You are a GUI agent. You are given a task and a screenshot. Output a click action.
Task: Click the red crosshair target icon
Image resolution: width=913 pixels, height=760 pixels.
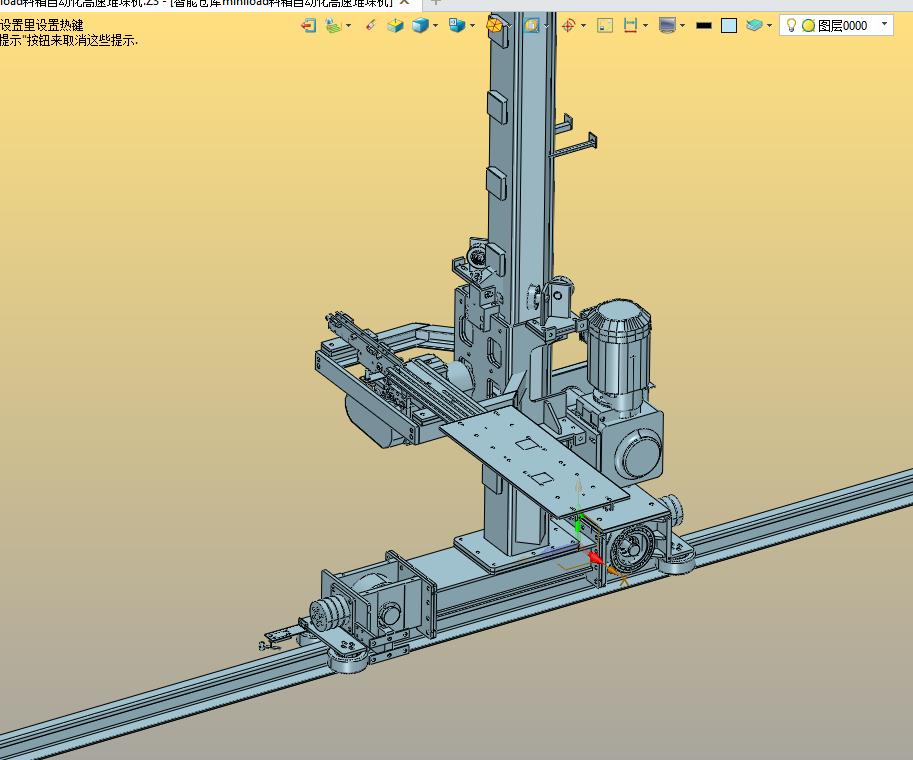click(568, 26)
